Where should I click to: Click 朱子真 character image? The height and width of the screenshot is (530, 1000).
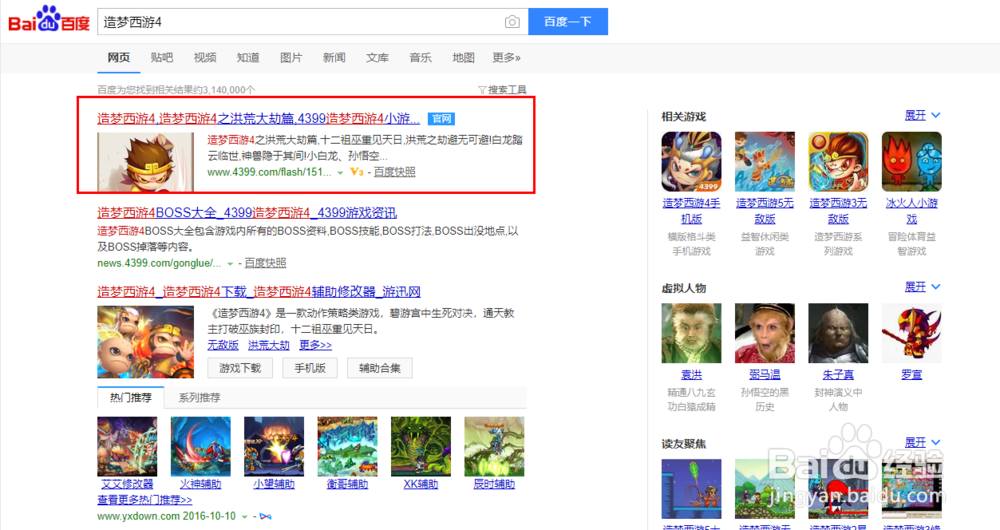[x=838, y=333]
